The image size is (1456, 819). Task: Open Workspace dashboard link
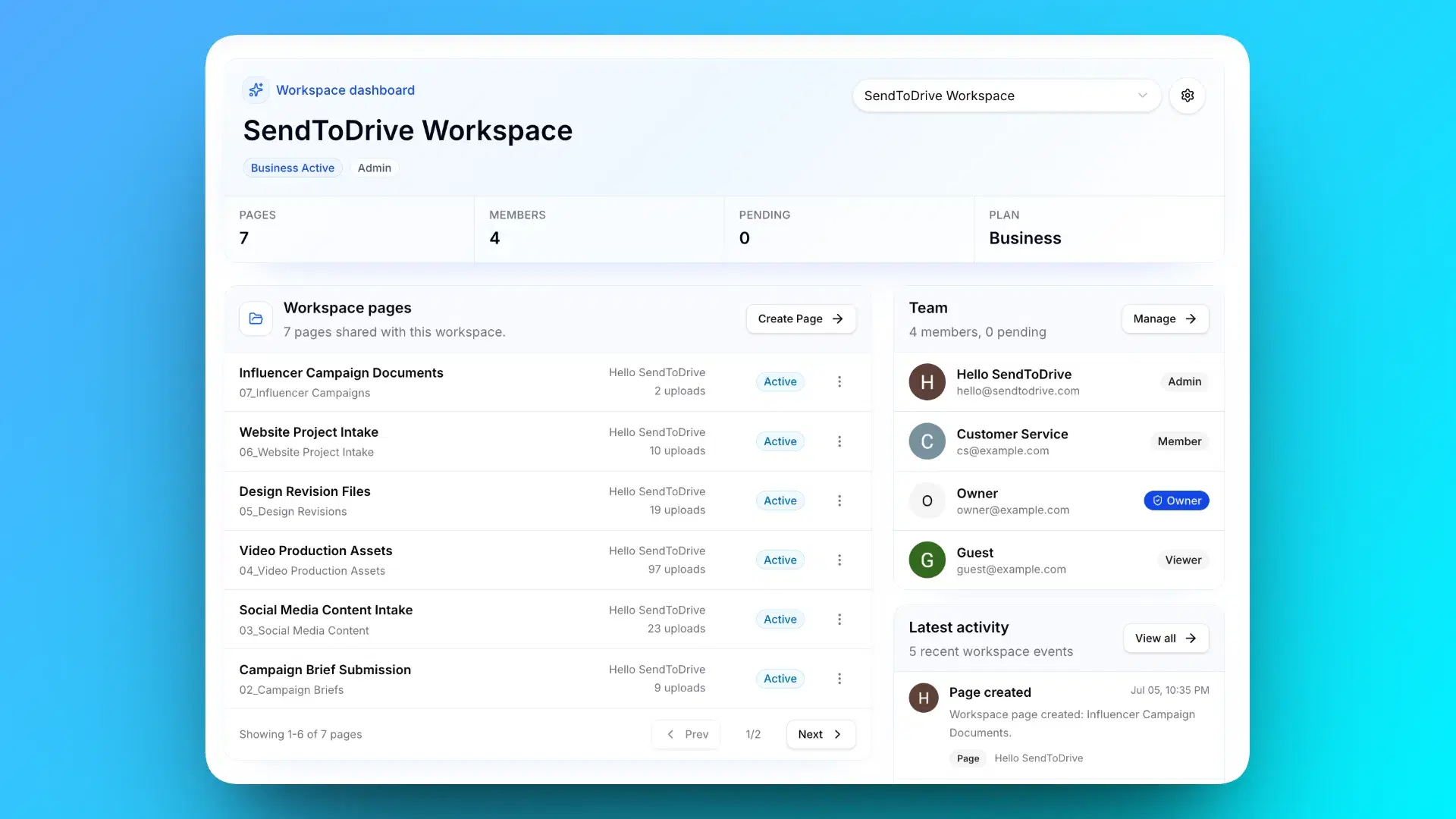coord(345,90)
